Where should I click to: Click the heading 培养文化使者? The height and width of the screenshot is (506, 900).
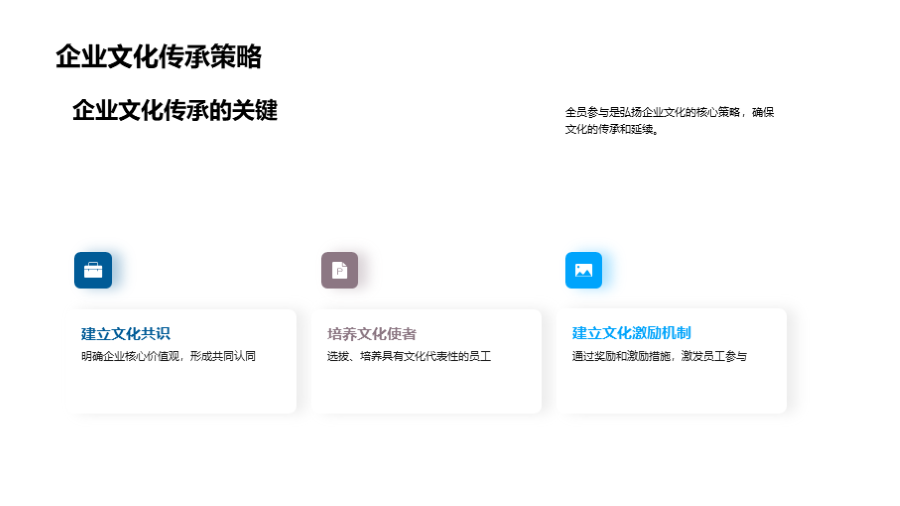[372, 333]
